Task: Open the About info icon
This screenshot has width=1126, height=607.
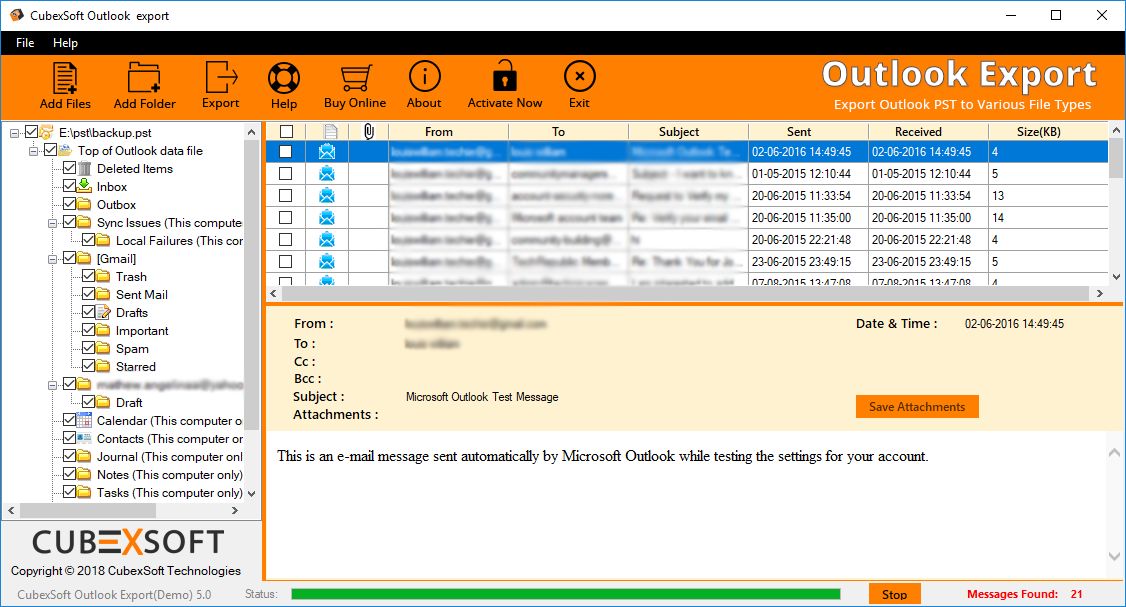Action: 424,77
